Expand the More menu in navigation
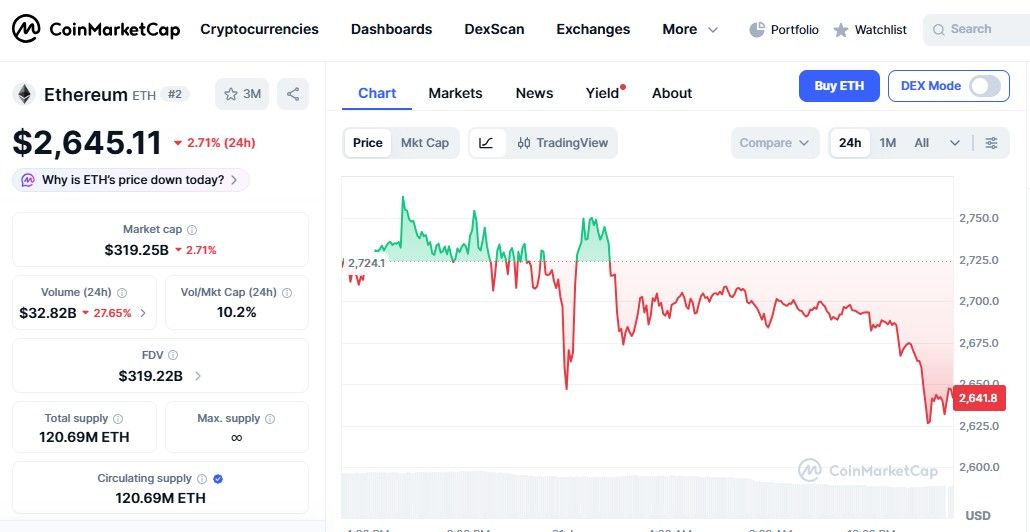1030x532 pixels. tap(690, 30)
